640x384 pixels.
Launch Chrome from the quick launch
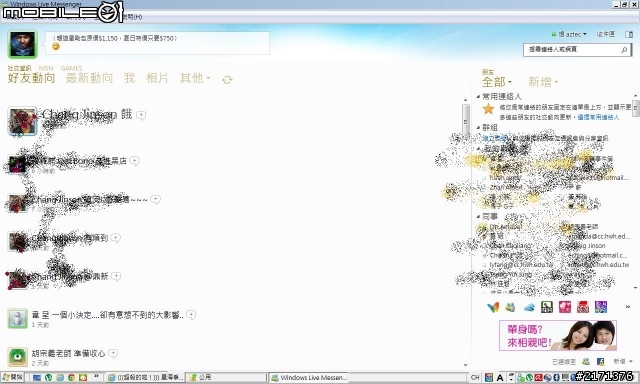tap(71, 378)
